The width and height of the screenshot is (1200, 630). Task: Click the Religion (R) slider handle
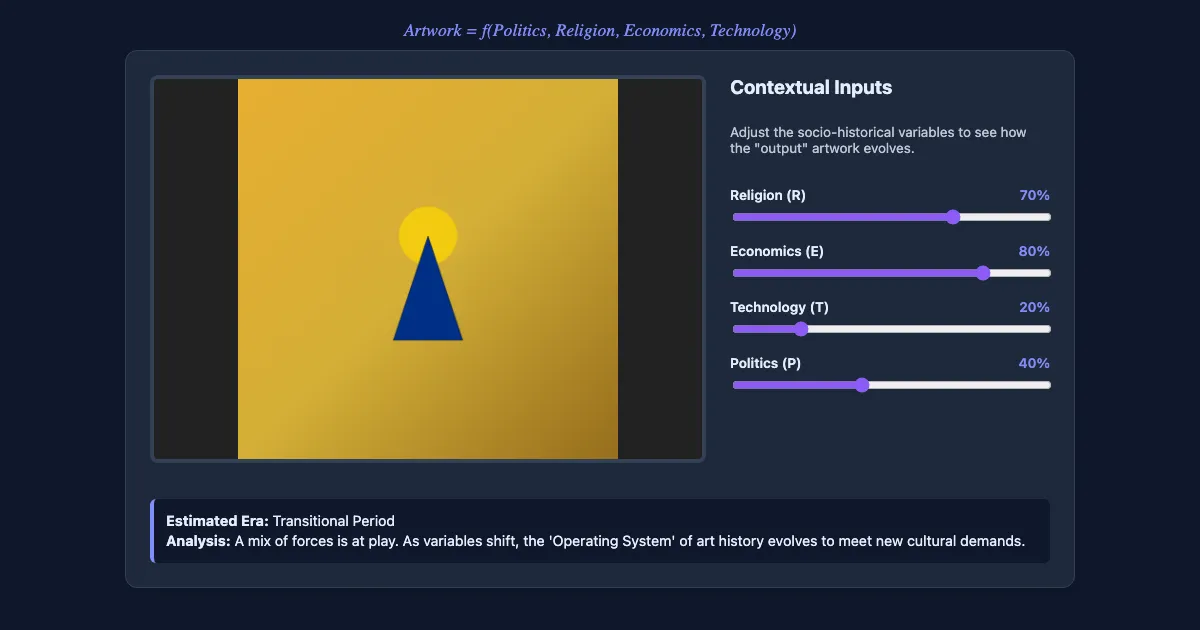953,217
